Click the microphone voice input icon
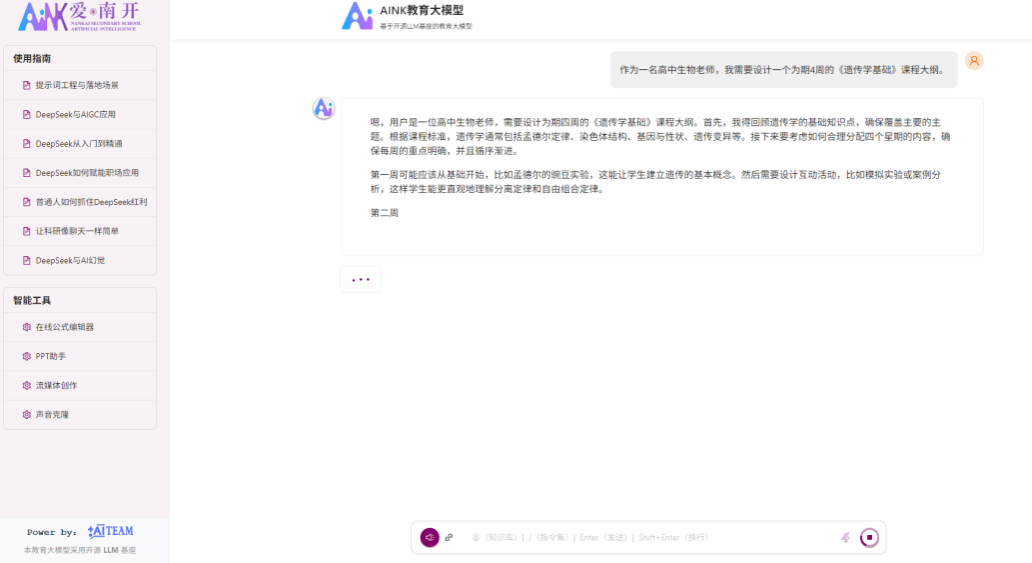Viewport: 1032px width, 563px height. point(845,537)
